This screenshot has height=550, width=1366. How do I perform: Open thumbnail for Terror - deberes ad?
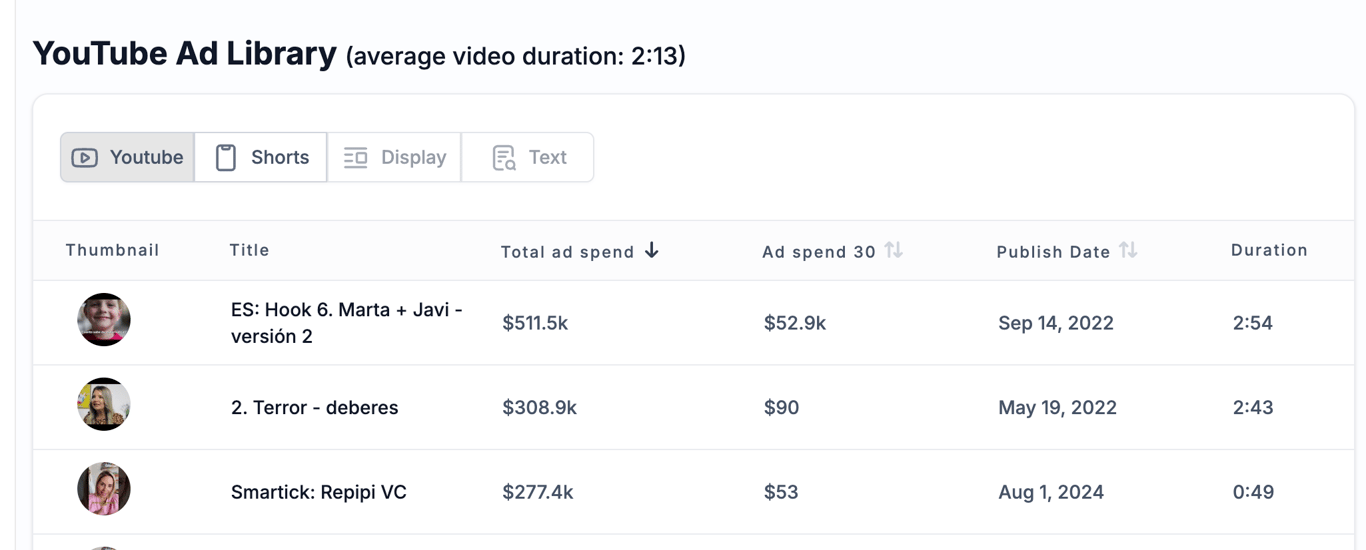104,404
